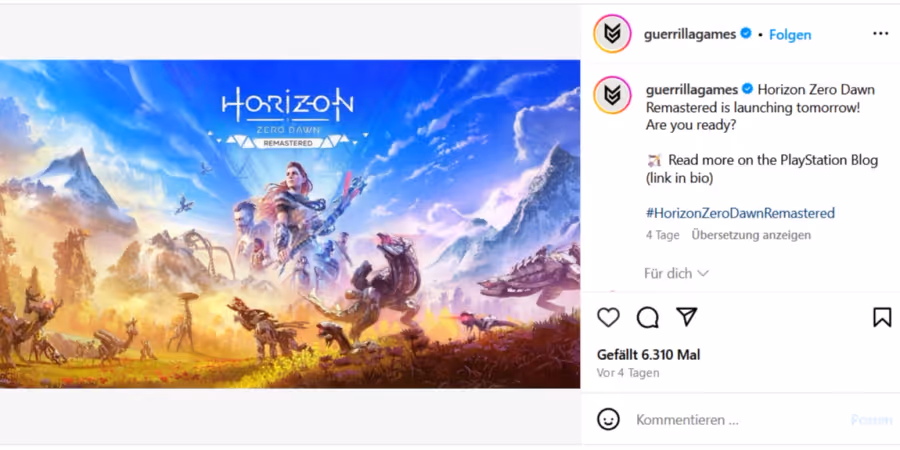Expand the Für dich comment filter
The height and width of the screenshot is (450, 900).
(676, 273)
